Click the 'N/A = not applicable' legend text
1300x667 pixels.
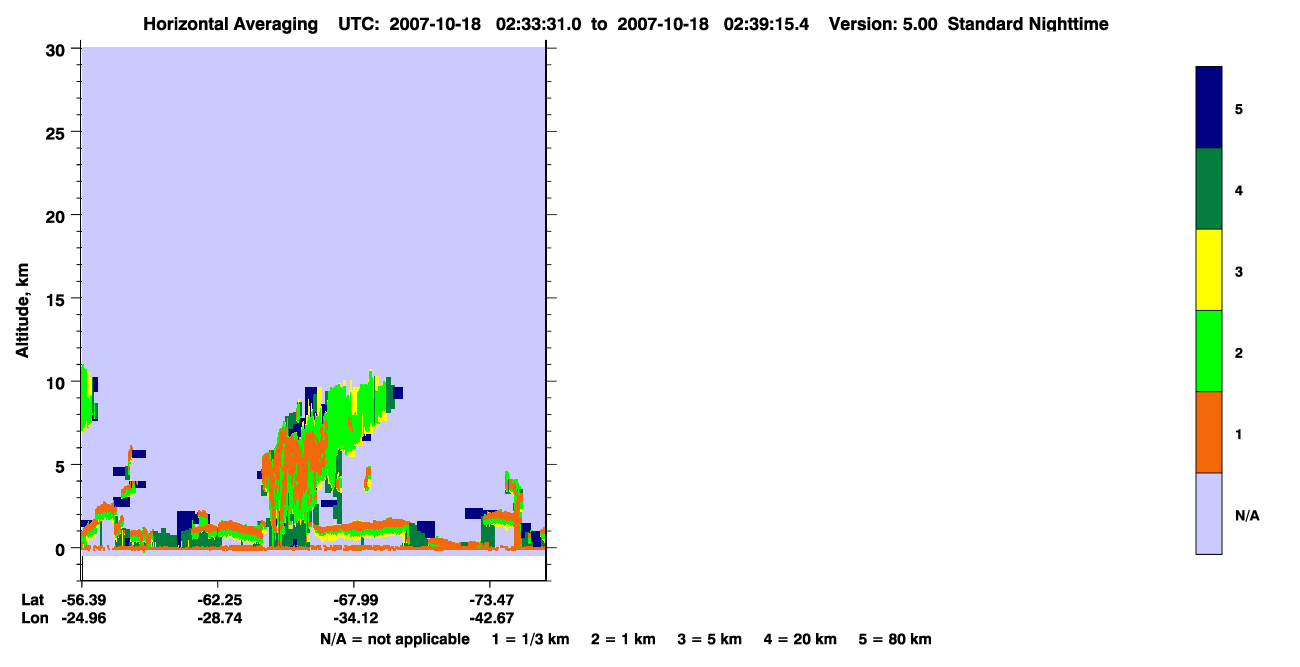pyautogui.click(x=394, y=639)
